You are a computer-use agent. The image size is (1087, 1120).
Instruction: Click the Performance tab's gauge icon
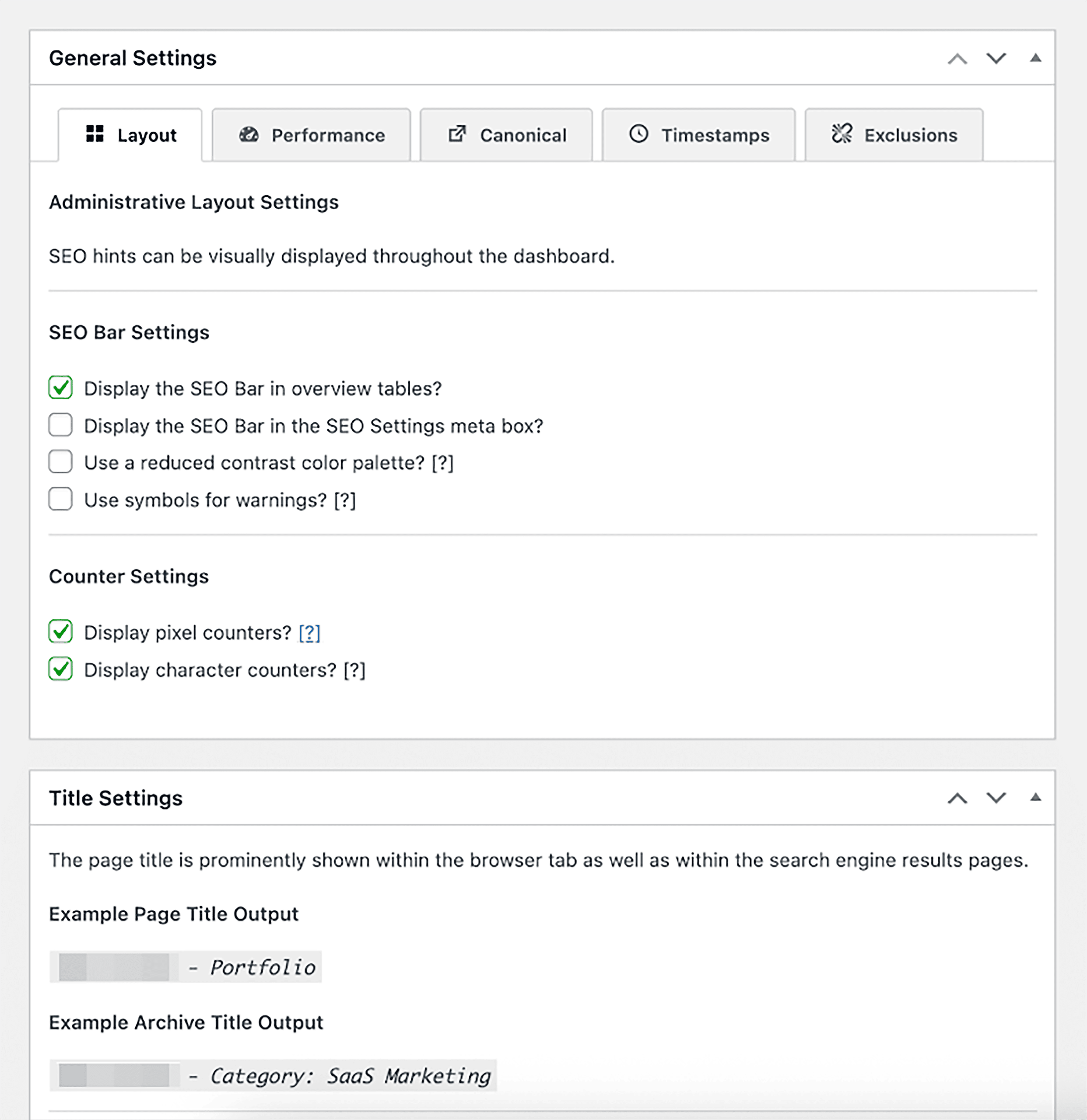coord(248,135)
